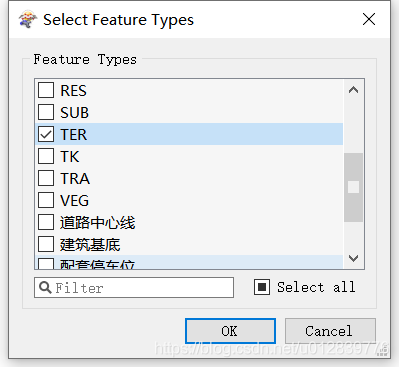Click the scroll down arrow of list
This screenshot has width=399, height=367.
coord(353,258)
